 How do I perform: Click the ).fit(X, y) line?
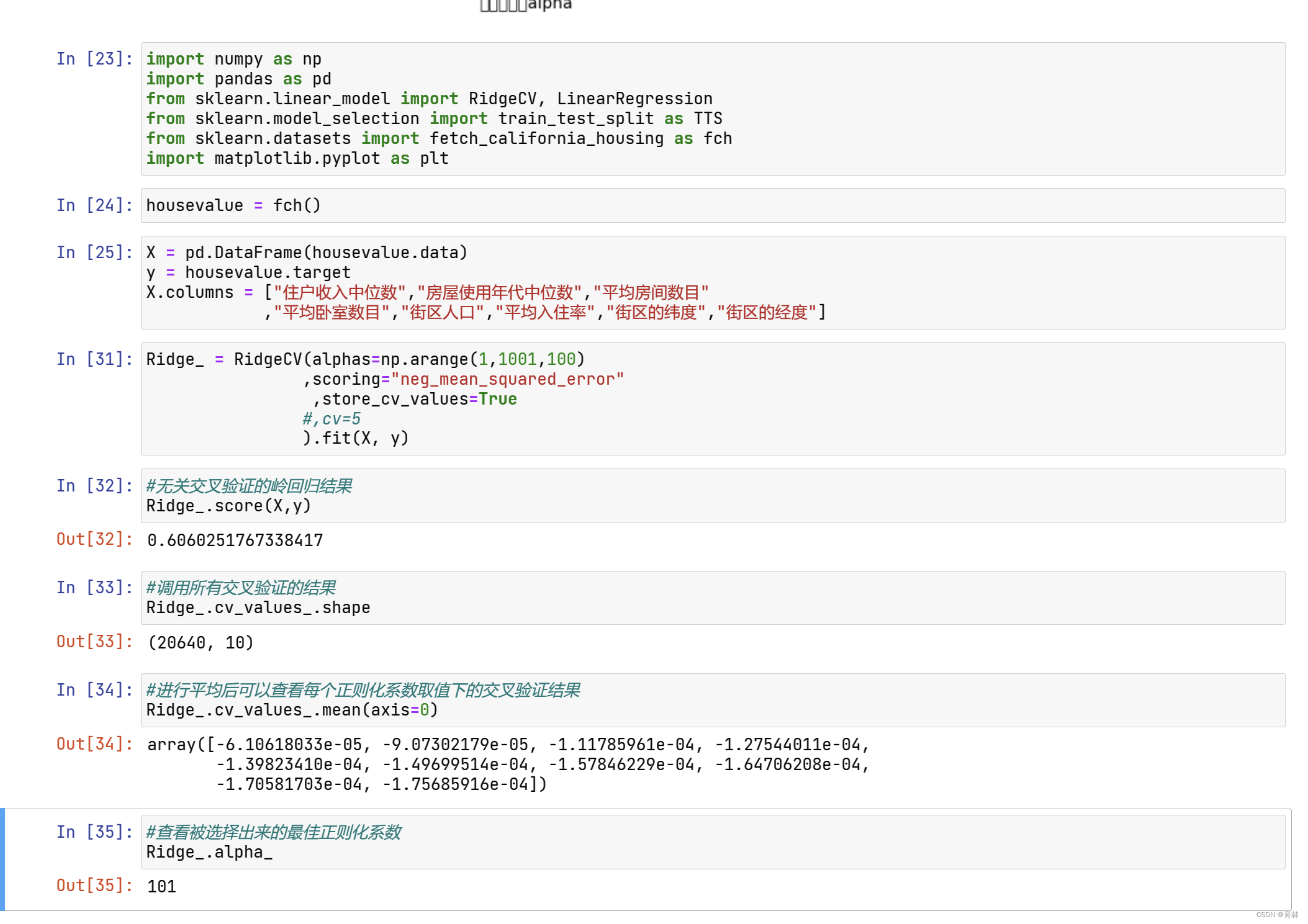click(356, 438)
